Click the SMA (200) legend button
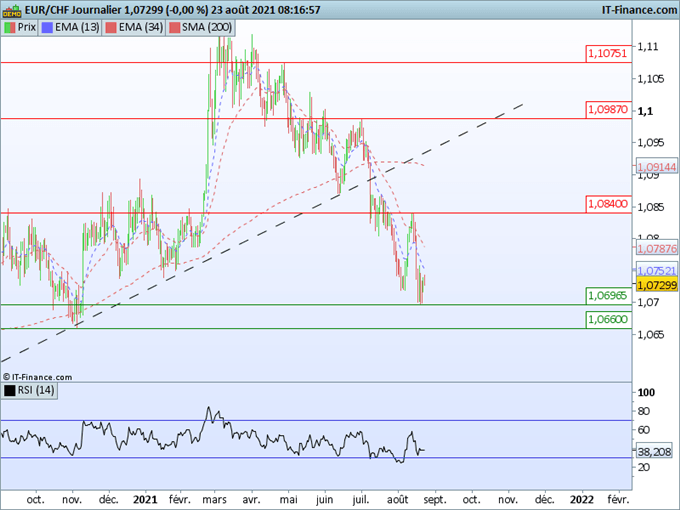The height and width of the screenshot is (510, 680). coord(200,28)
